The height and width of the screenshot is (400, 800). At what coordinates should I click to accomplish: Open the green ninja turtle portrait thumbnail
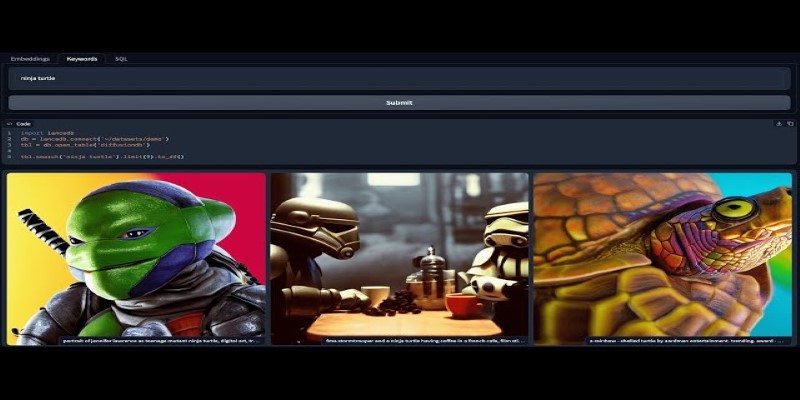[136, 259]
